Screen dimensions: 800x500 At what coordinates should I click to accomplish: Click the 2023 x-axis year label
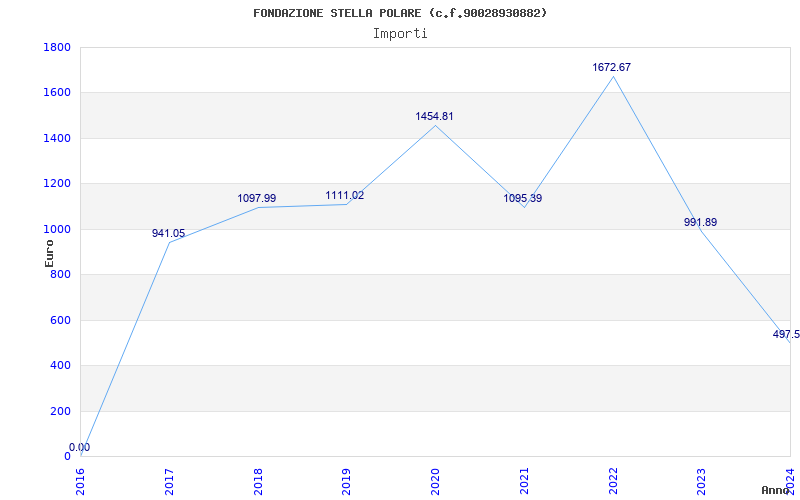click(702, 481)
